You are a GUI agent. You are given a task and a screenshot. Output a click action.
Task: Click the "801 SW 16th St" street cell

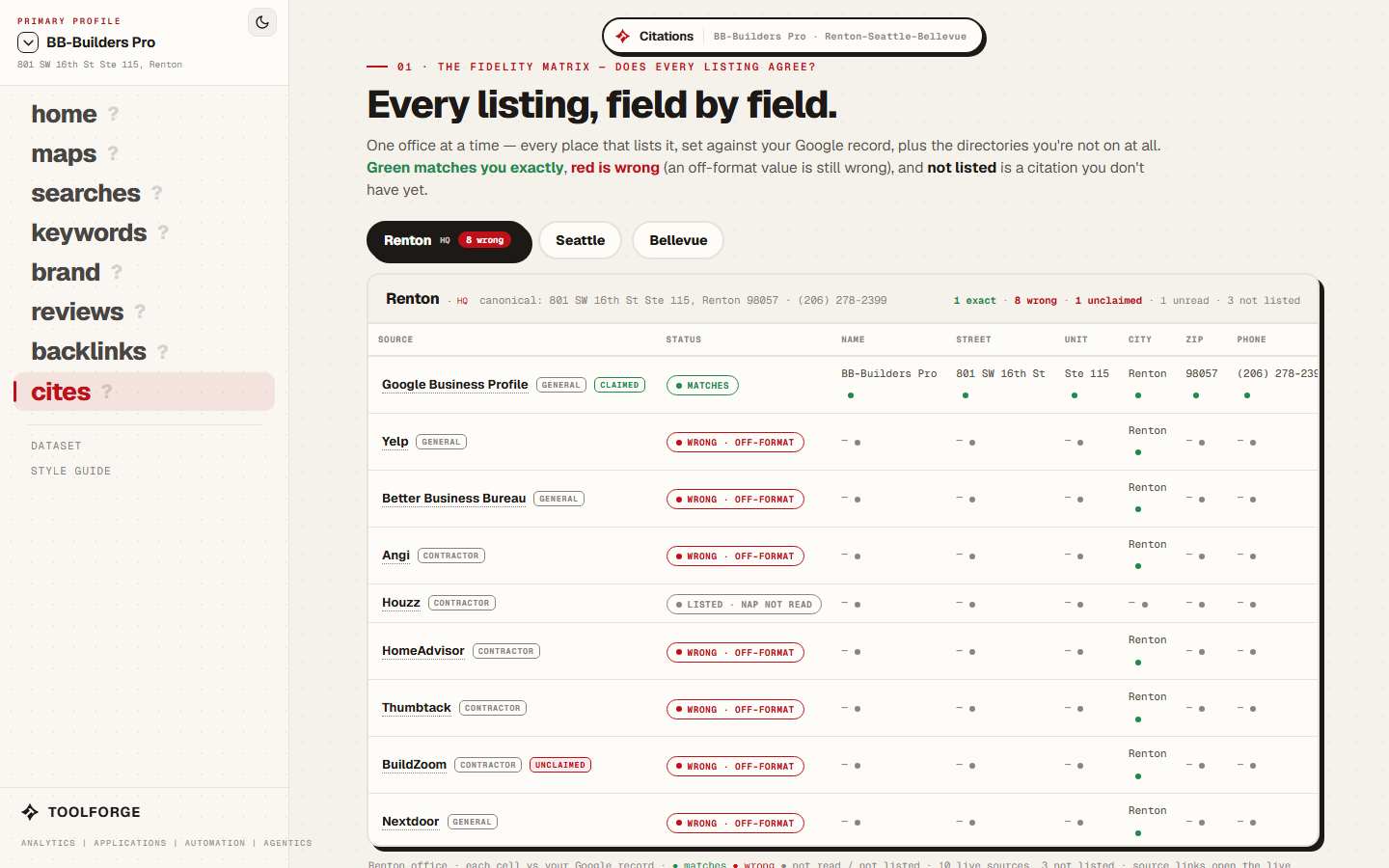click(1000, 374)
